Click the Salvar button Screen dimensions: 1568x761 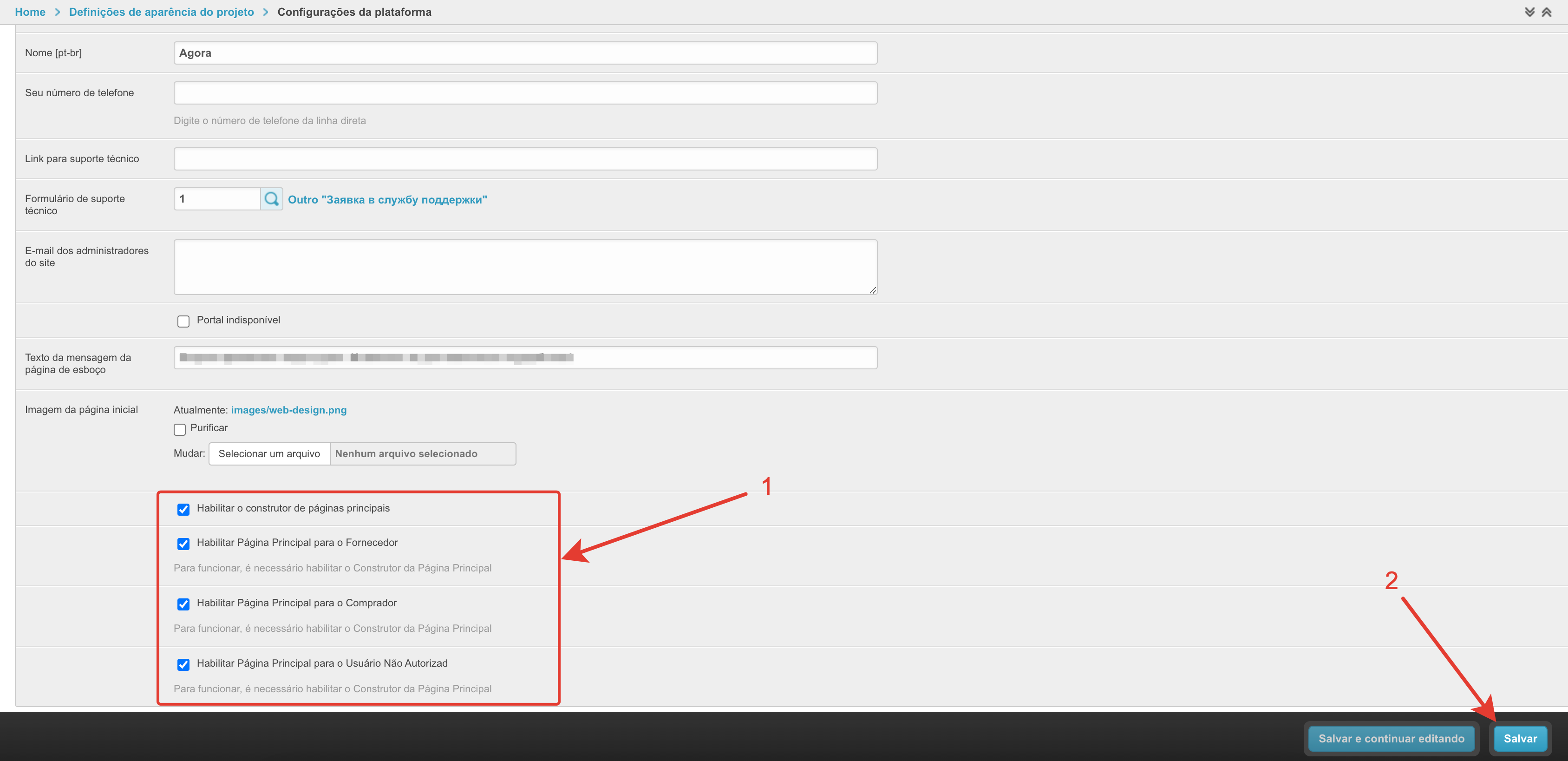(x=1520, y=738)
